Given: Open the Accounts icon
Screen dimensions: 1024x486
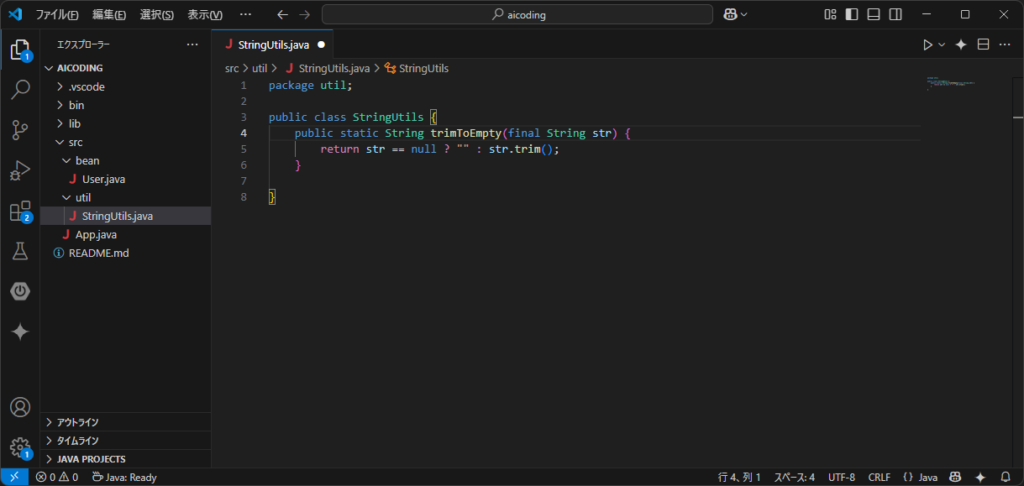Looking at the screenshot, I should 20,408.
